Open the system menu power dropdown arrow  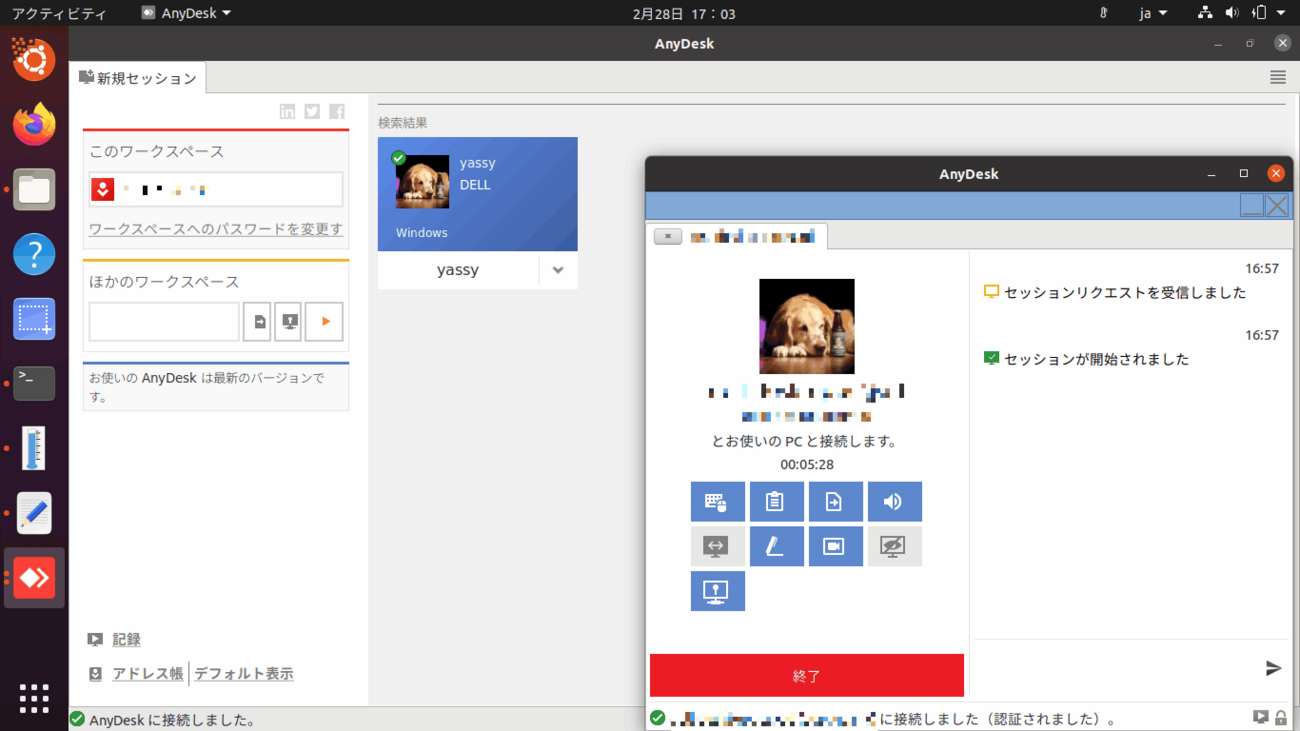pos(1281,13)
